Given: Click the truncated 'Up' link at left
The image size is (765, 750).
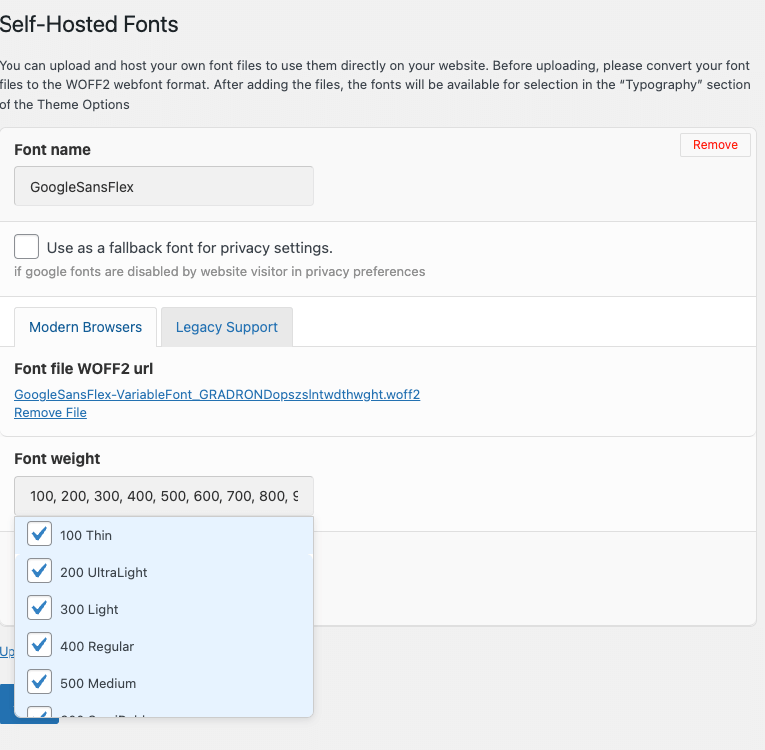Looking at the screenshot, I should [x=6, y=651].
